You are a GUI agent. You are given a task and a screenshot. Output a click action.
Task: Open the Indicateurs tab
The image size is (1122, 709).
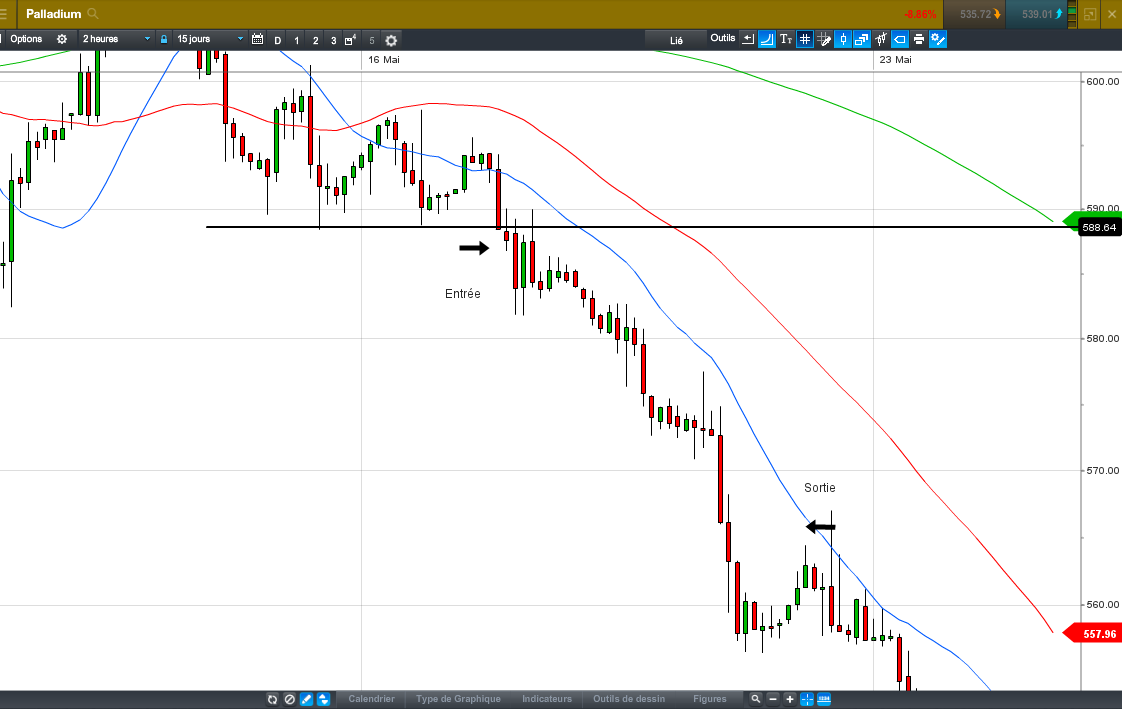(x=547, y=699)
